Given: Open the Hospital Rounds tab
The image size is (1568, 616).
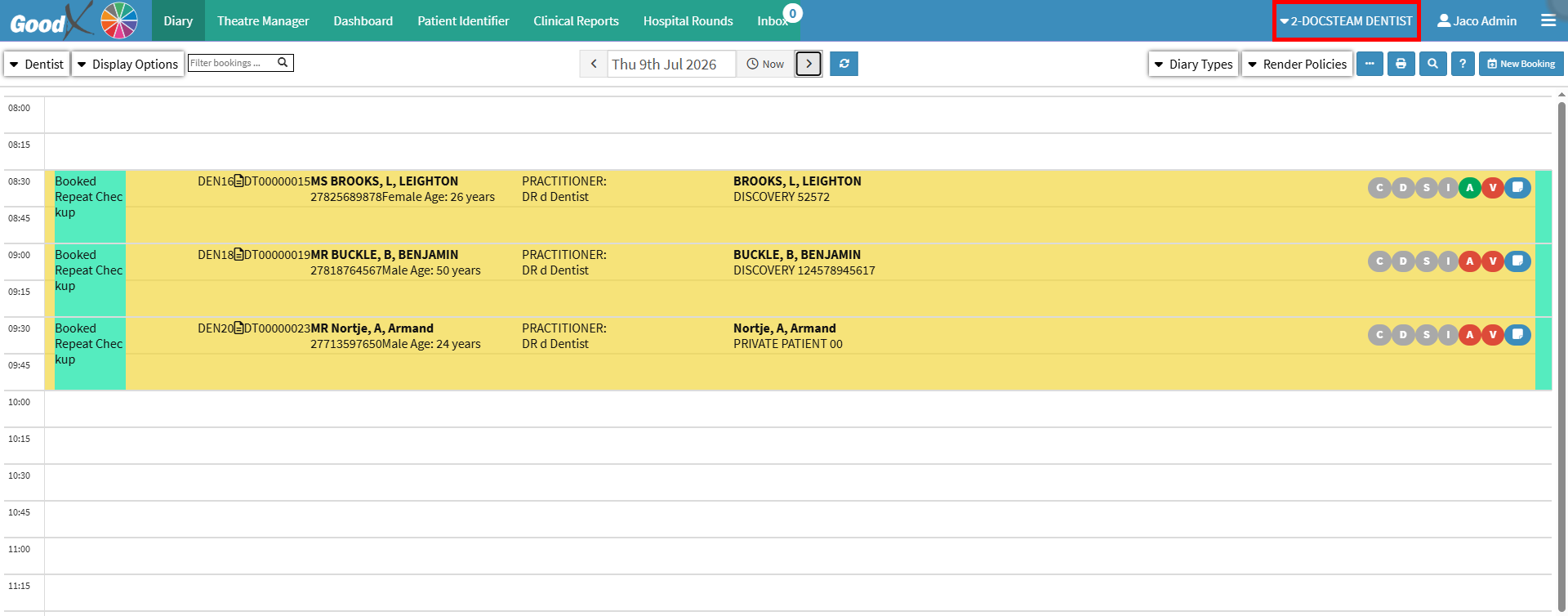Looking at the screenshot, I should click(x=688, y=21).
